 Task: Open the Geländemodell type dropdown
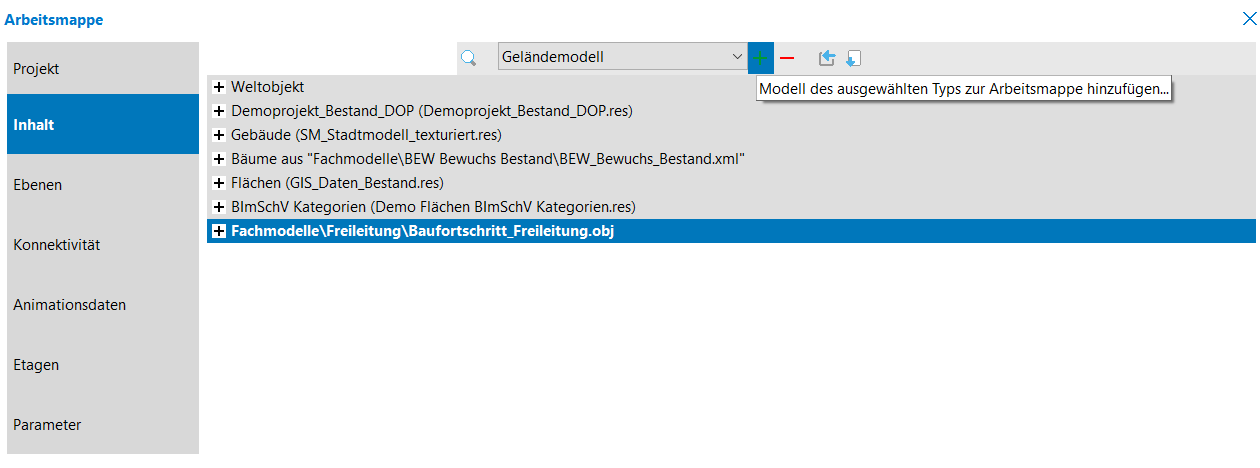coord(622,57)
